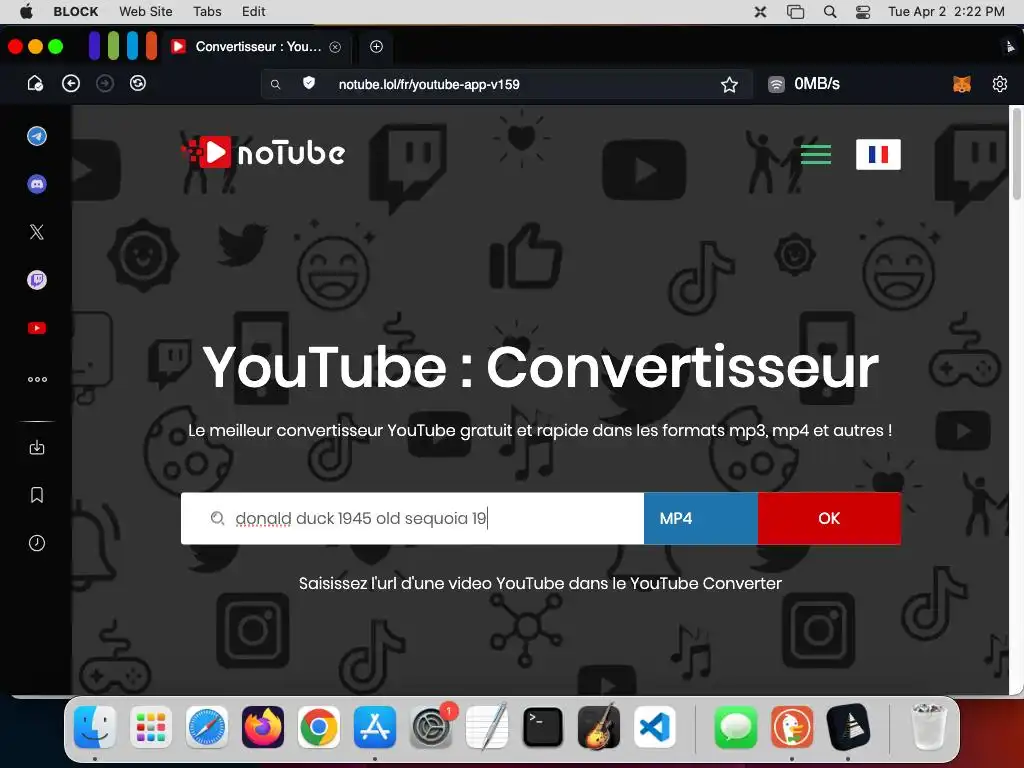This screenshot has width=1024, height=768.
Task: Open a new tab with plus button
Action: point(376,46)
